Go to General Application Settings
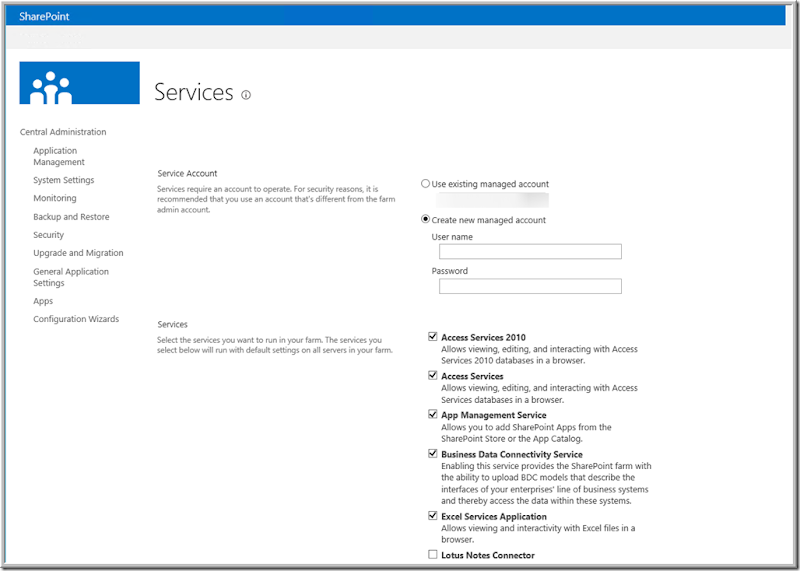The width and height of the screenshot is (800, 571). click(71, 277)
